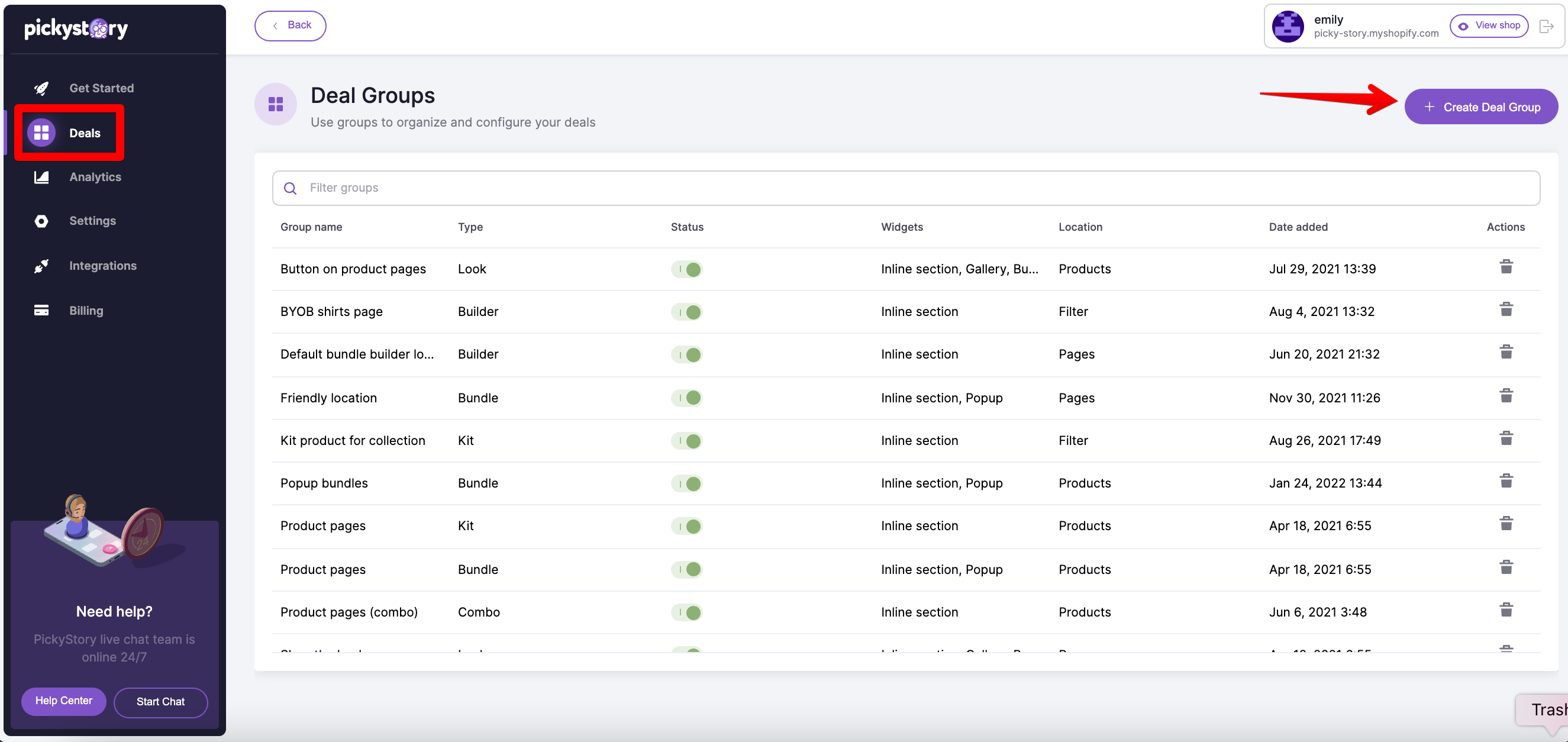Screen dimensions: 1568x742
Task: Toggle status of Button on product pages
Action: tap(686, 269)
